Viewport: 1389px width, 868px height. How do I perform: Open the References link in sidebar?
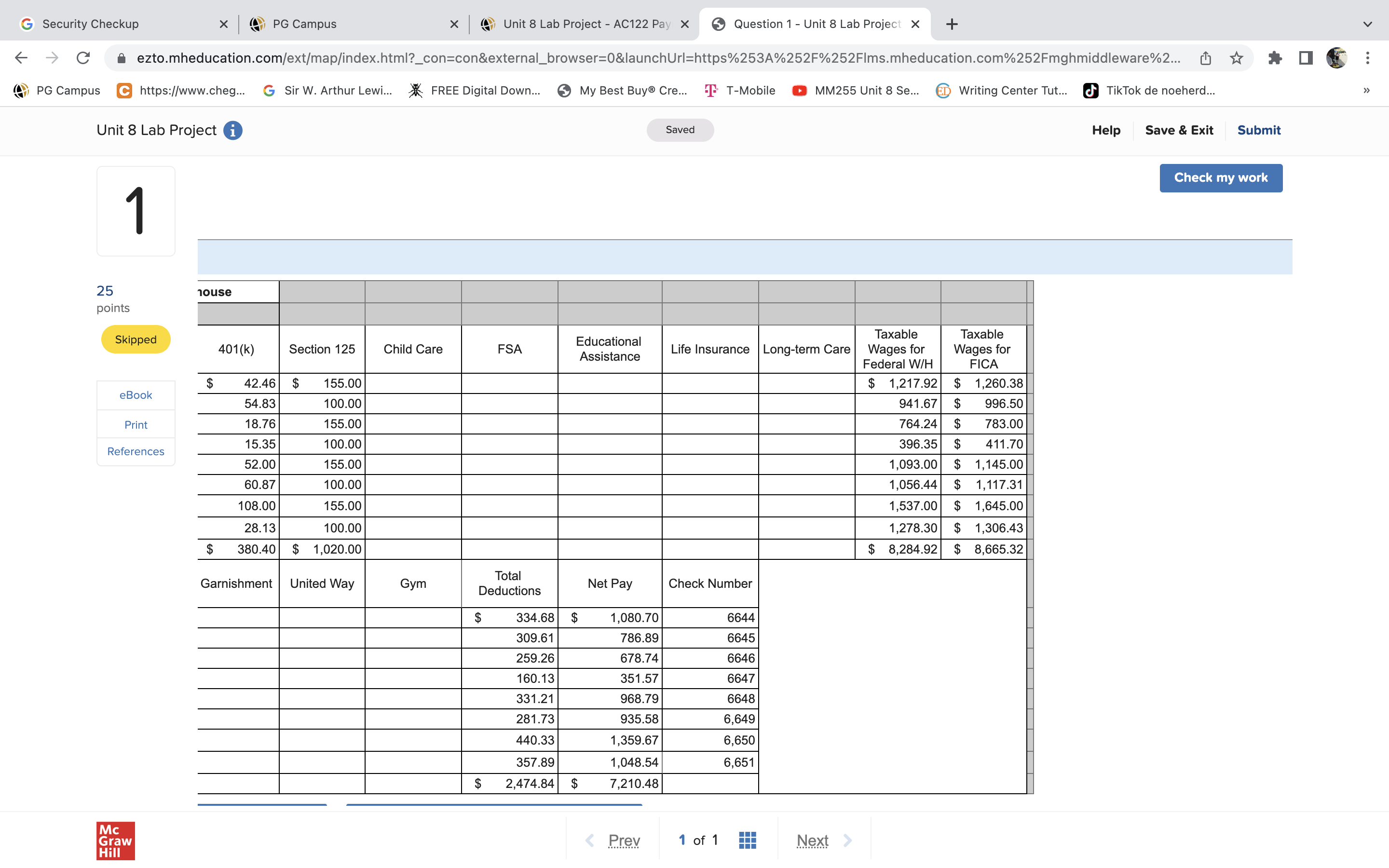click(136, 451)
